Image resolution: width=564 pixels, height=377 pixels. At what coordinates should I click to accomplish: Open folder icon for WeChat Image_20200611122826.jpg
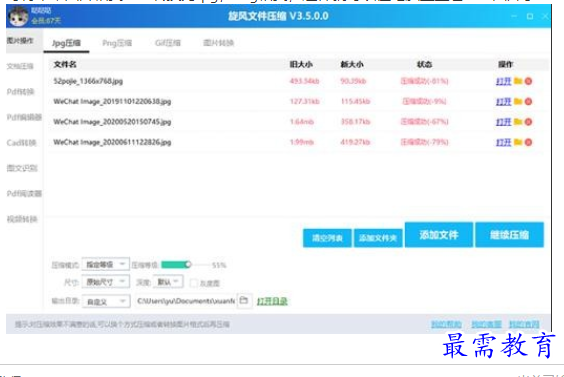click(518, 142)
